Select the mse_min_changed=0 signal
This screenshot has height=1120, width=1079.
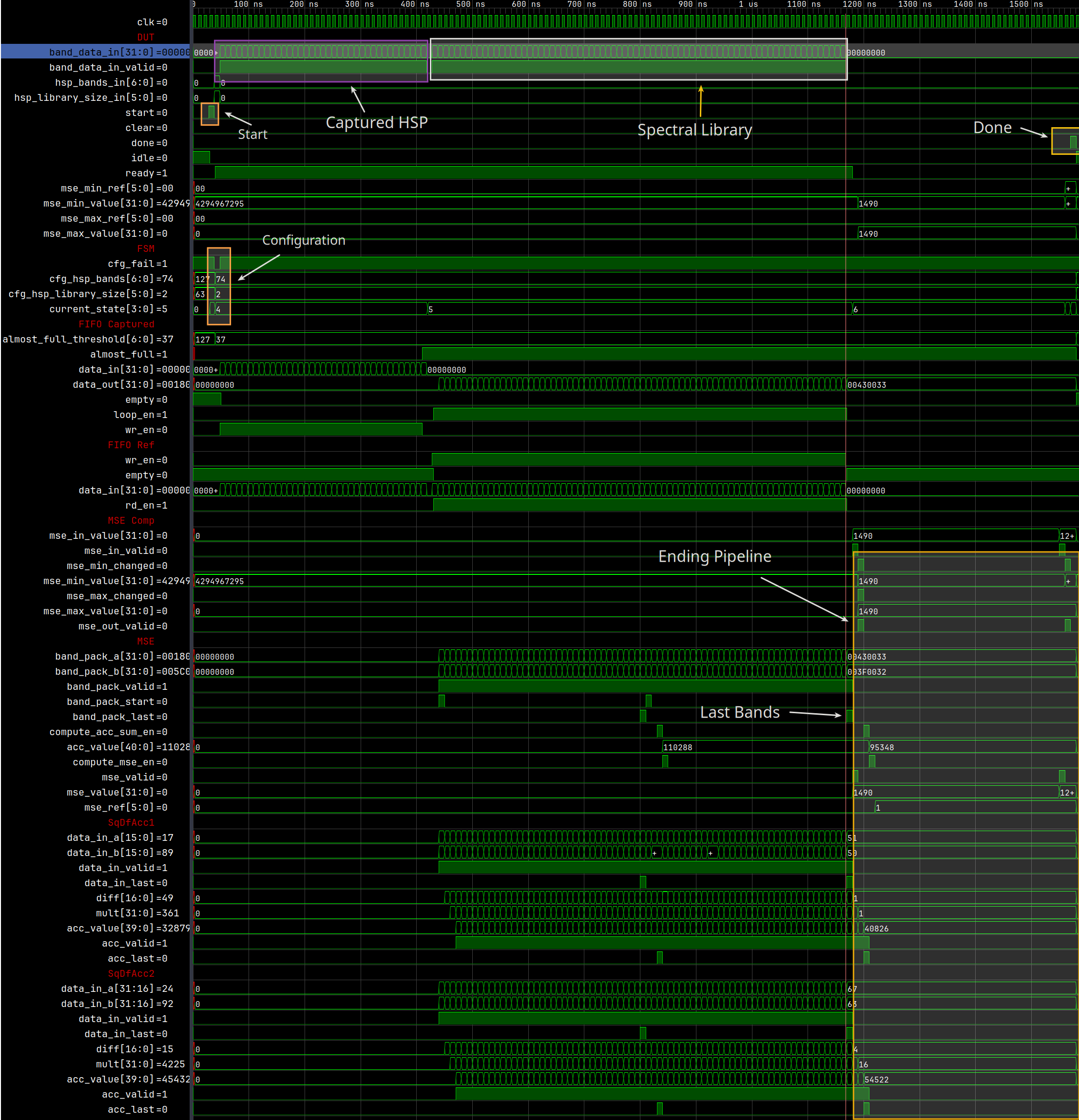[x=117, y=566]
